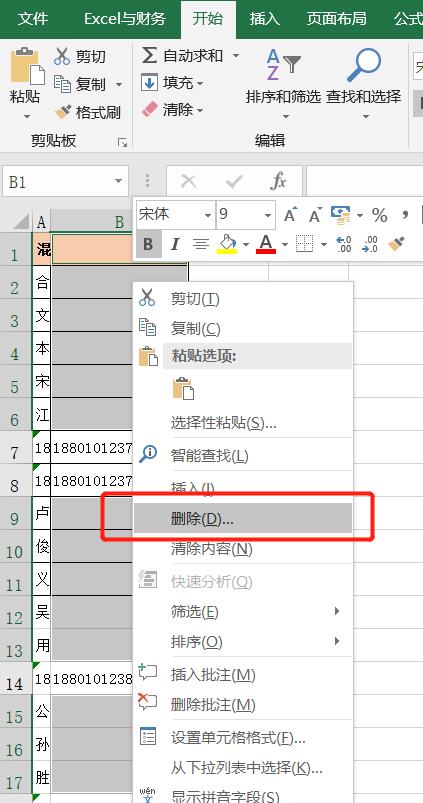The width and height of the screenshot is (423, 803).
Task: Click format painter brush in mini toolbar
Action: coord(396,244)
